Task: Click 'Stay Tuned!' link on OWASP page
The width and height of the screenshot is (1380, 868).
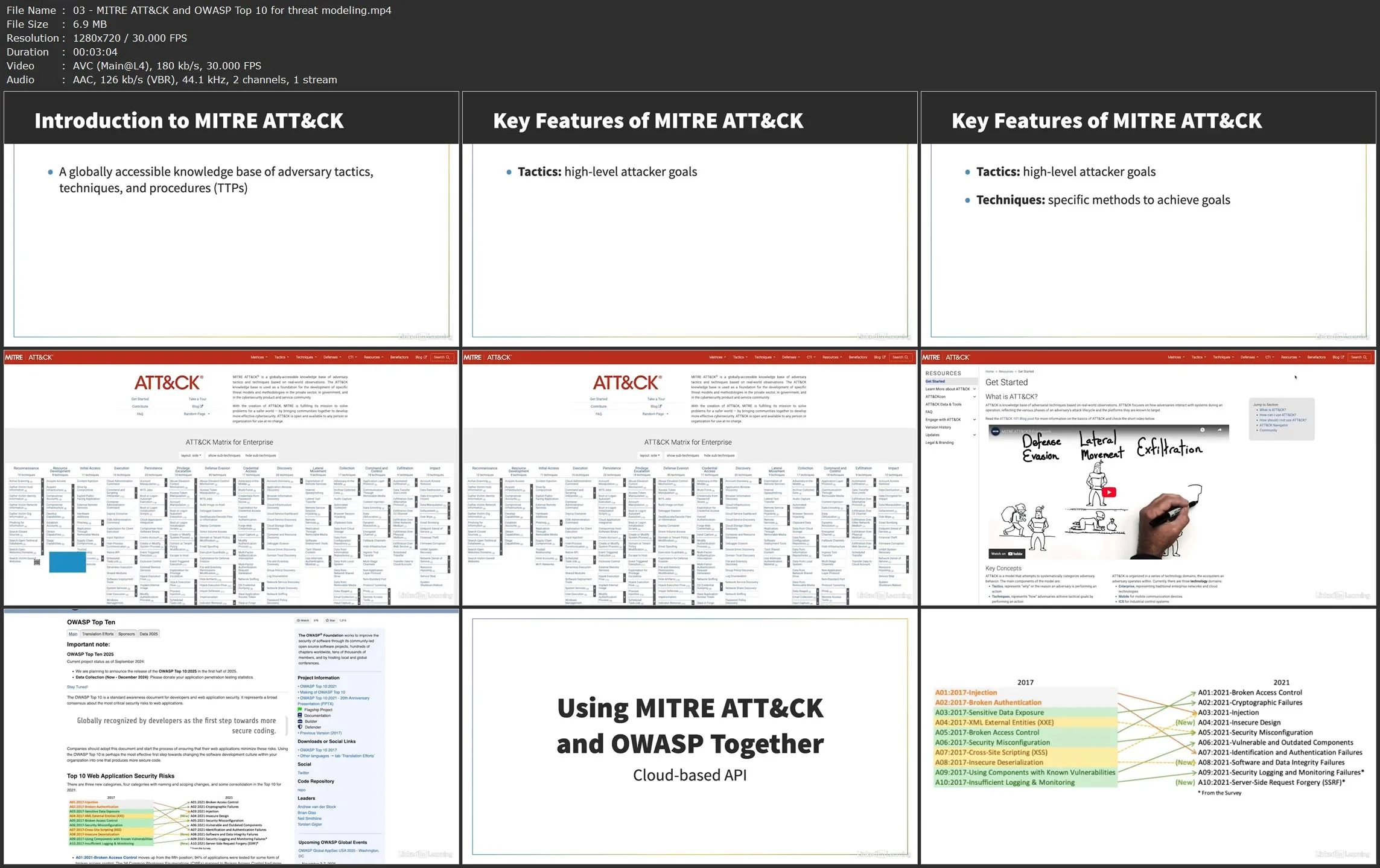Action: [x=77, y=687]
